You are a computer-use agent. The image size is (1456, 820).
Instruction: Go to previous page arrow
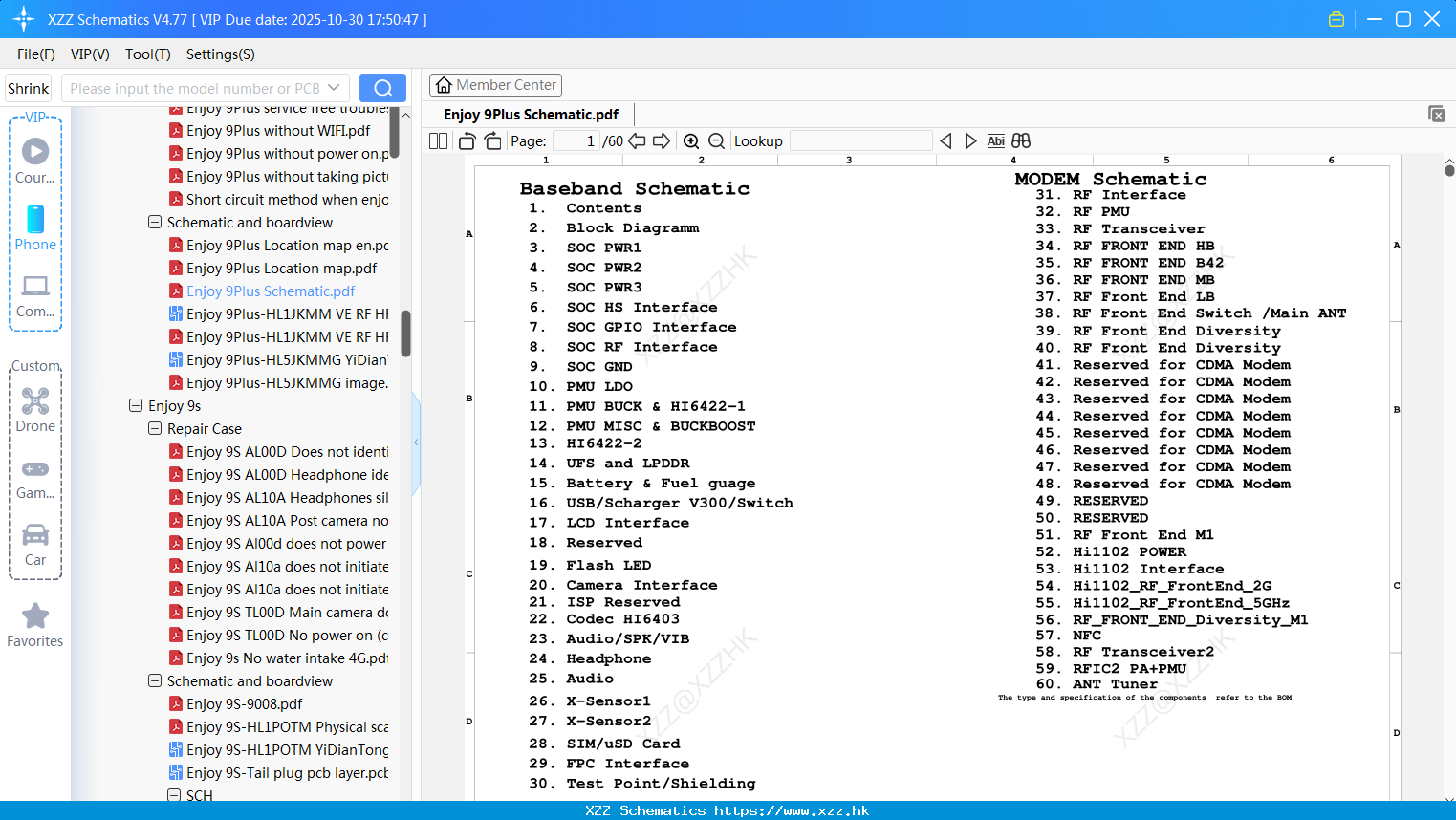[637, 140]
